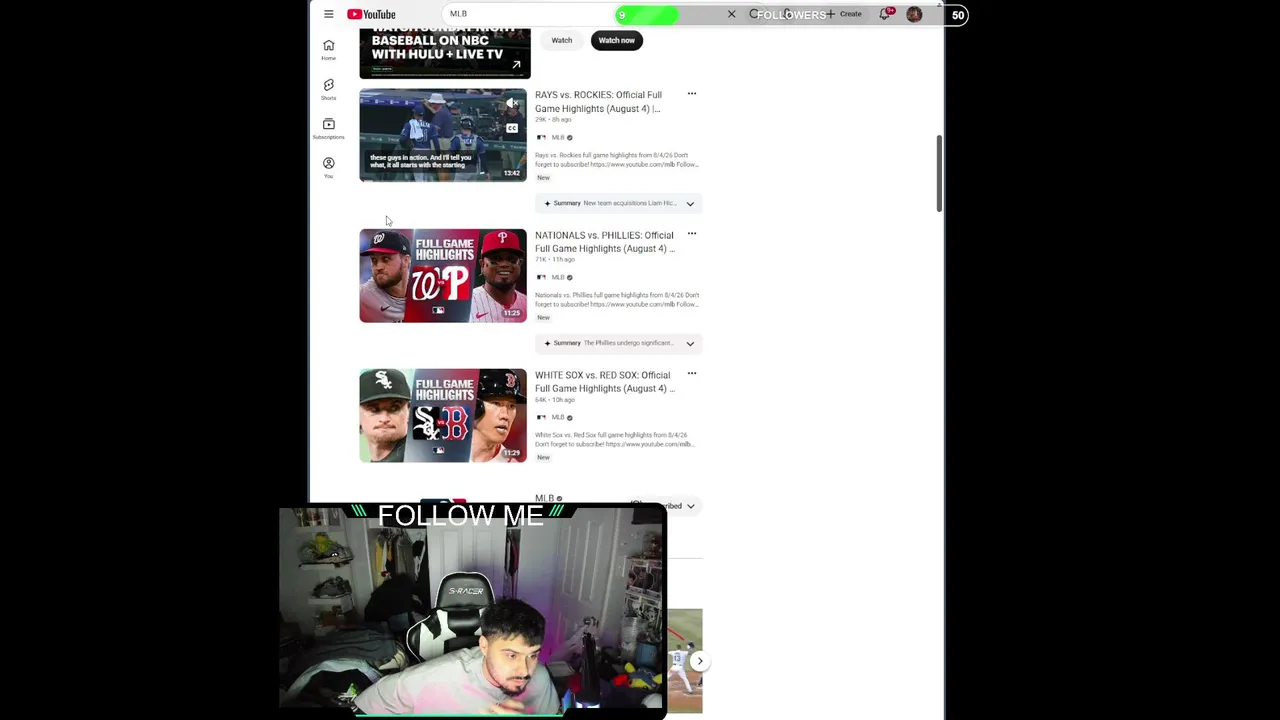The height and width of the screenshot is (720, 1280).
Task: Open Subscriptions in the sidebar
Action: point(328,128)
